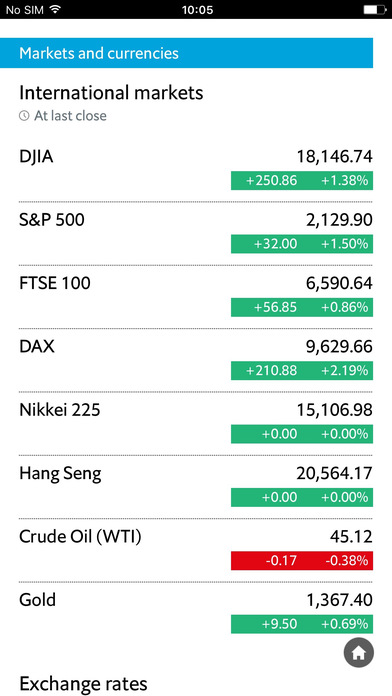
Task: Open the Hang Seng index entry
Action: 196,487
